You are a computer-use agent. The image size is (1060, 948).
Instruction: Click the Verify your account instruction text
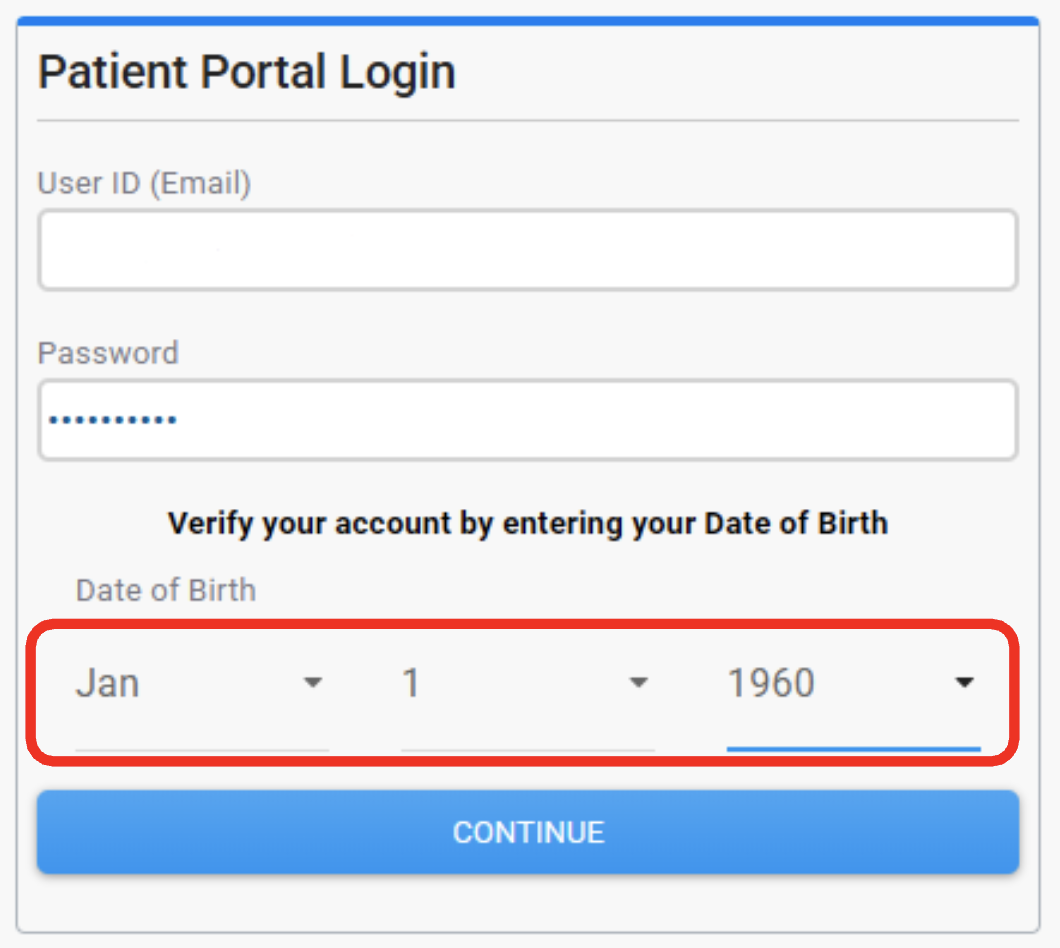coord(528,524)
